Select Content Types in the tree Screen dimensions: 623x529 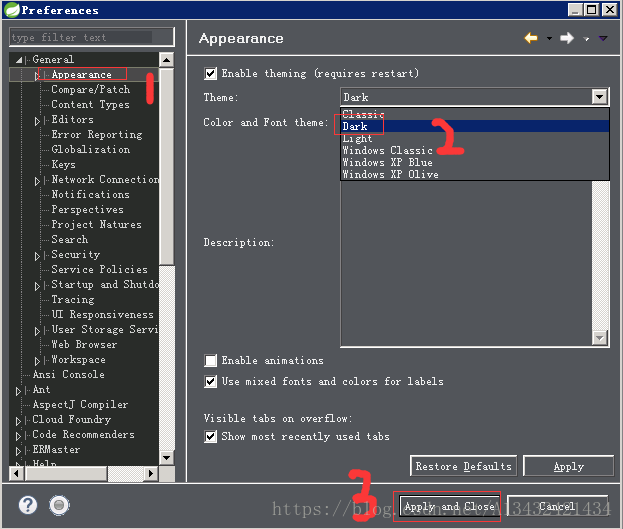(x=91, y=105)
